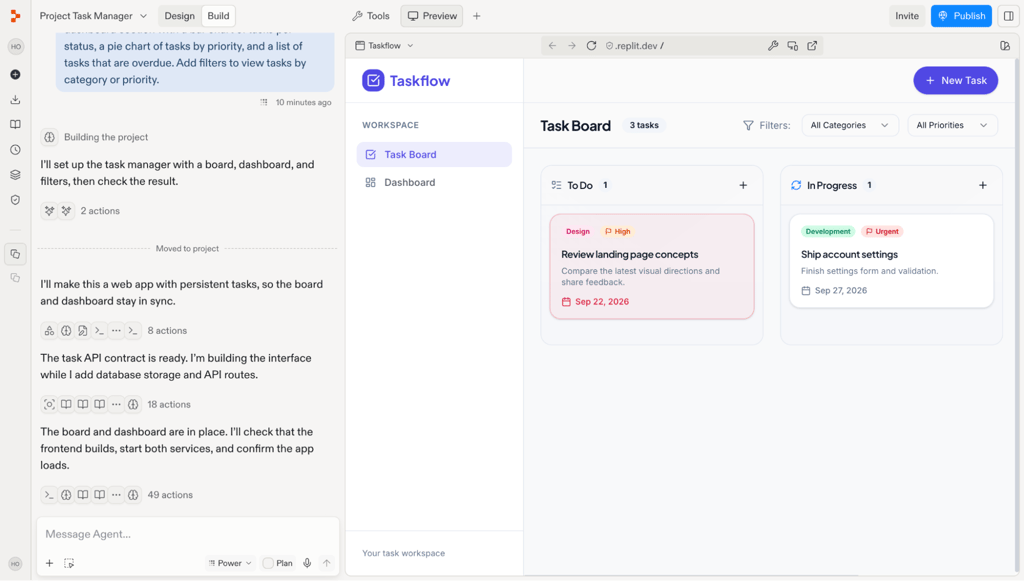Click the Invite button
The height and width of the screenshot is (581, 1024).
[x=906, y=16]
